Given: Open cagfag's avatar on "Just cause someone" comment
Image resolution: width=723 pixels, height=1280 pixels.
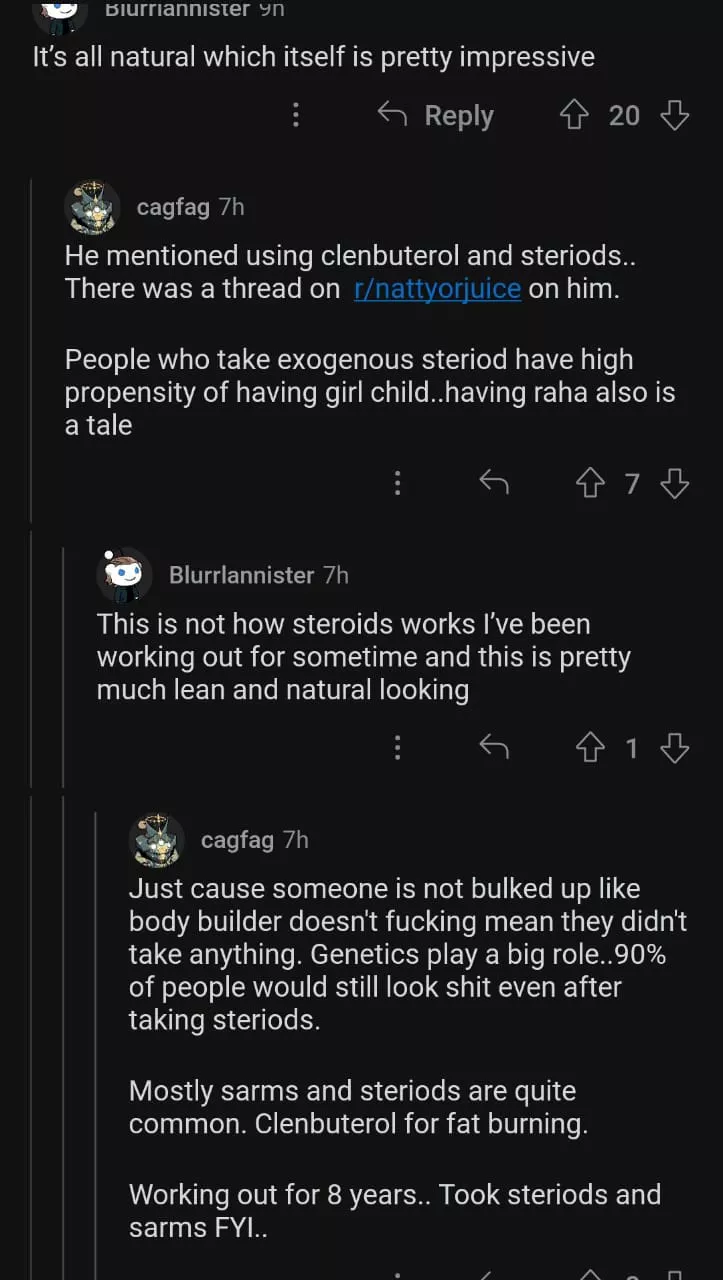Looking at the screenshot, I should click(157, 840).
